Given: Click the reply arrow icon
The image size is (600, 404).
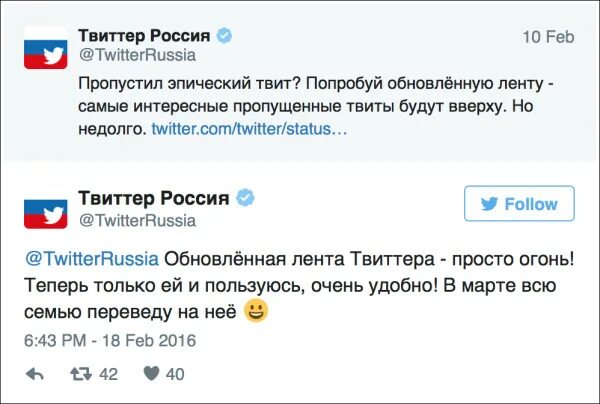Looking at the screenshot, I should [x=34, y=375].
